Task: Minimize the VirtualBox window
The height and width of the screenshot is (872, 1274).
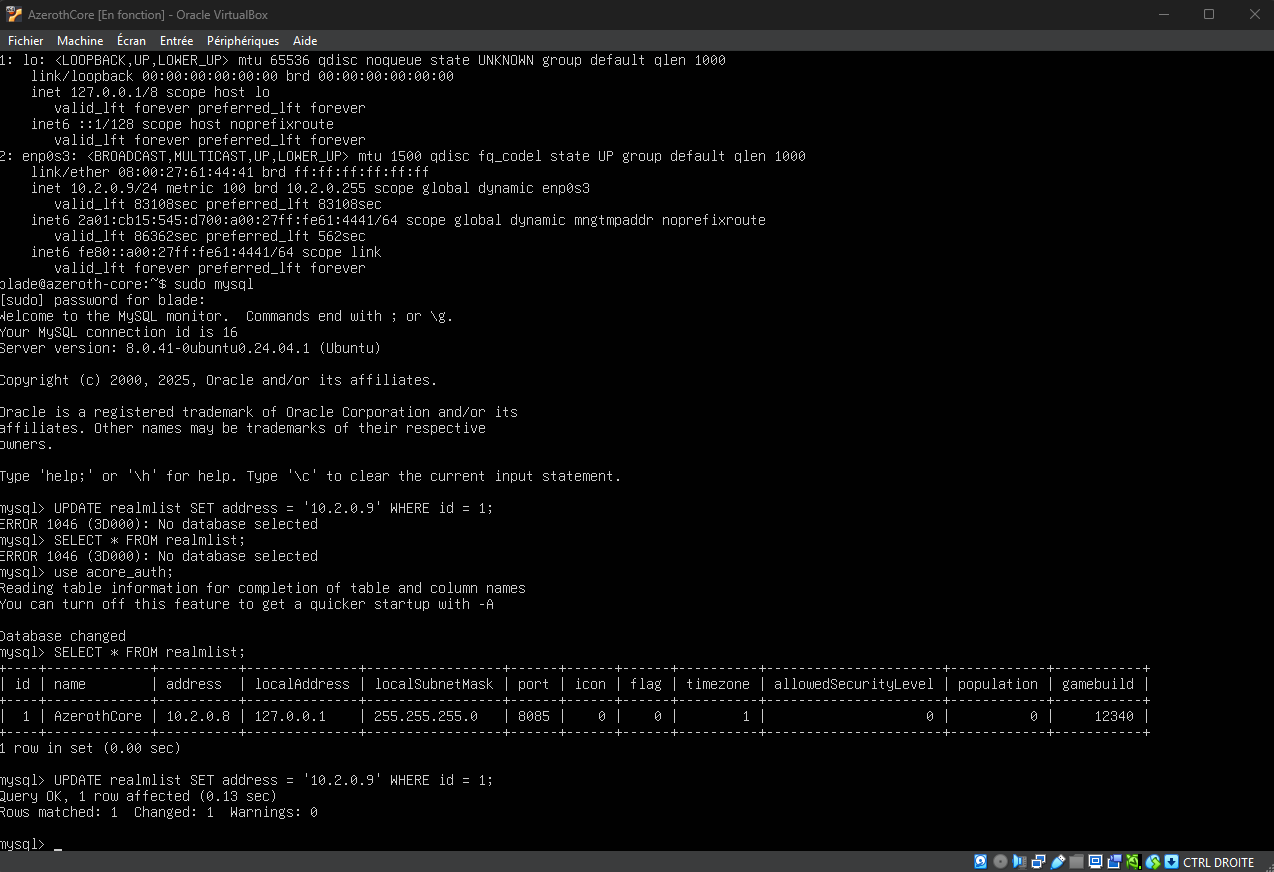Action: [x=1163, y=14]
